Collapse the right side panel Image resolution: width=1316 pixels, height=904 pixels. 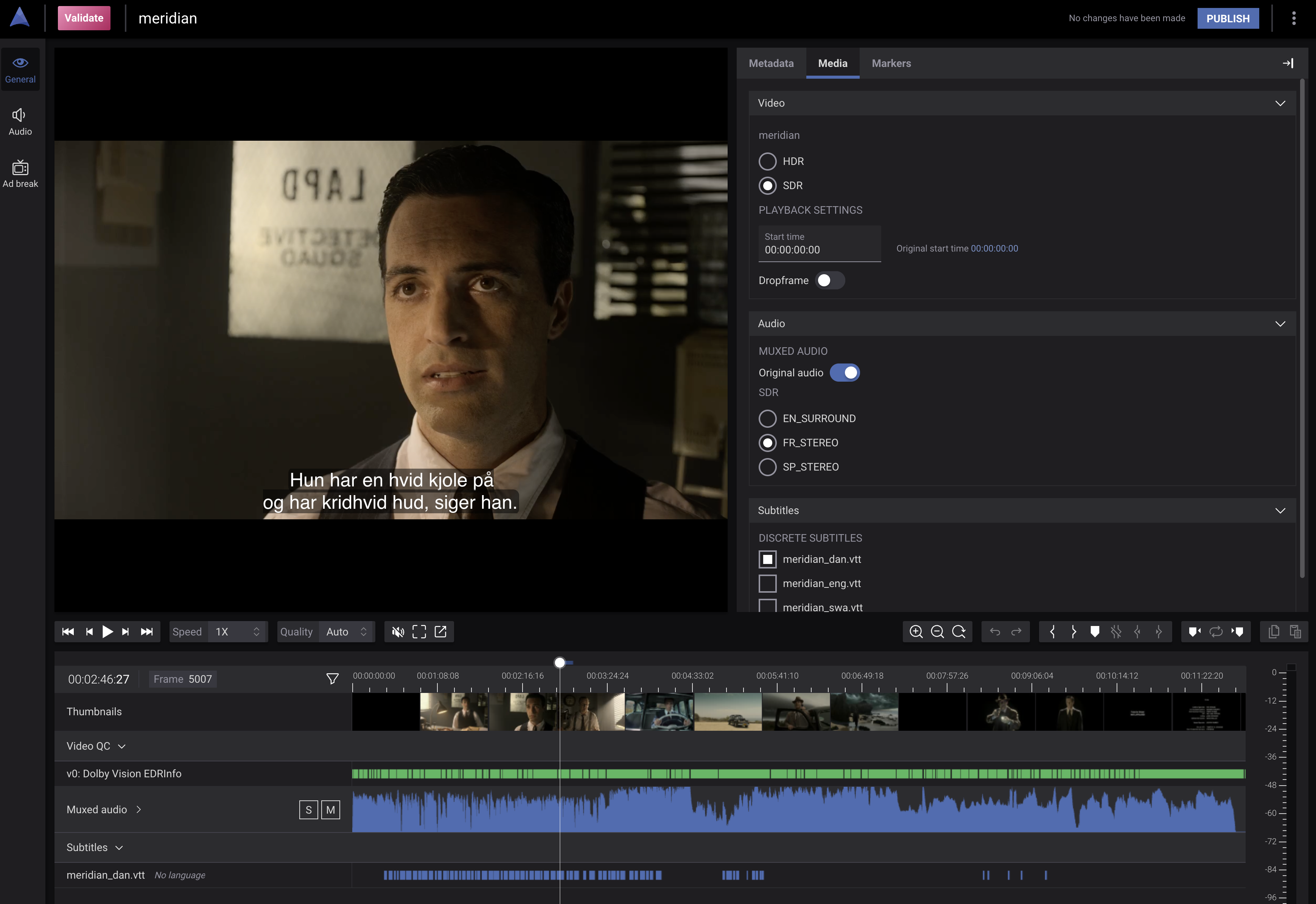pos(1288,64)
